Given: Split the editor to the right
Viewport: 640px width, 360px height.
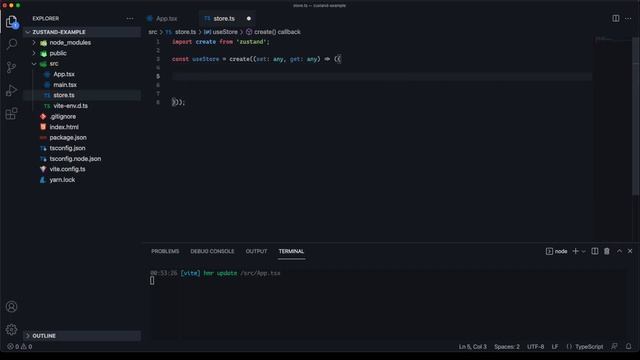Looking at the screenshot, I should pyautogui.click(x=616, y=18).
